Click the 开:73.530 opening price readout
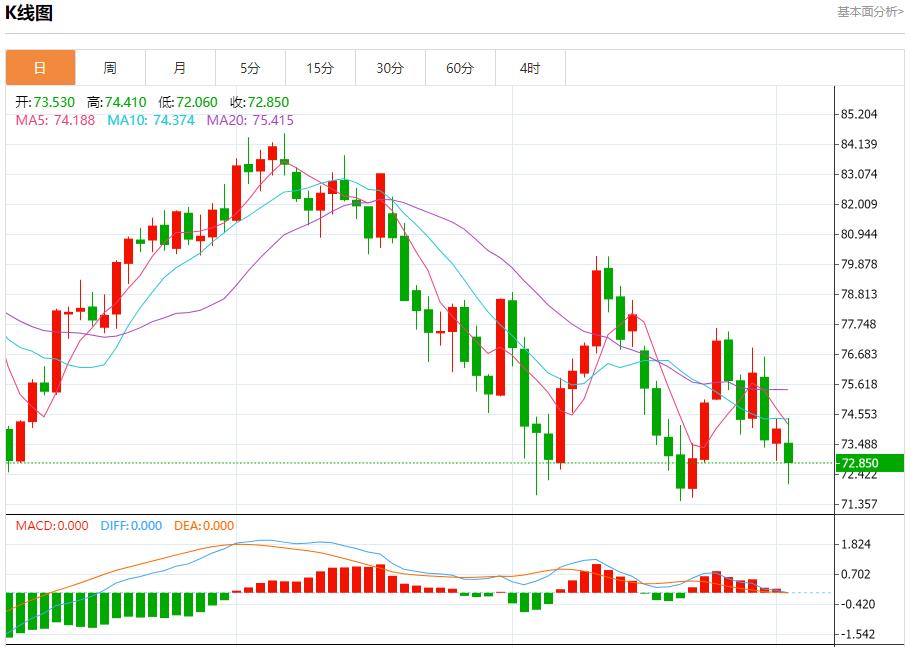911x647 pixels. point(45,102)
